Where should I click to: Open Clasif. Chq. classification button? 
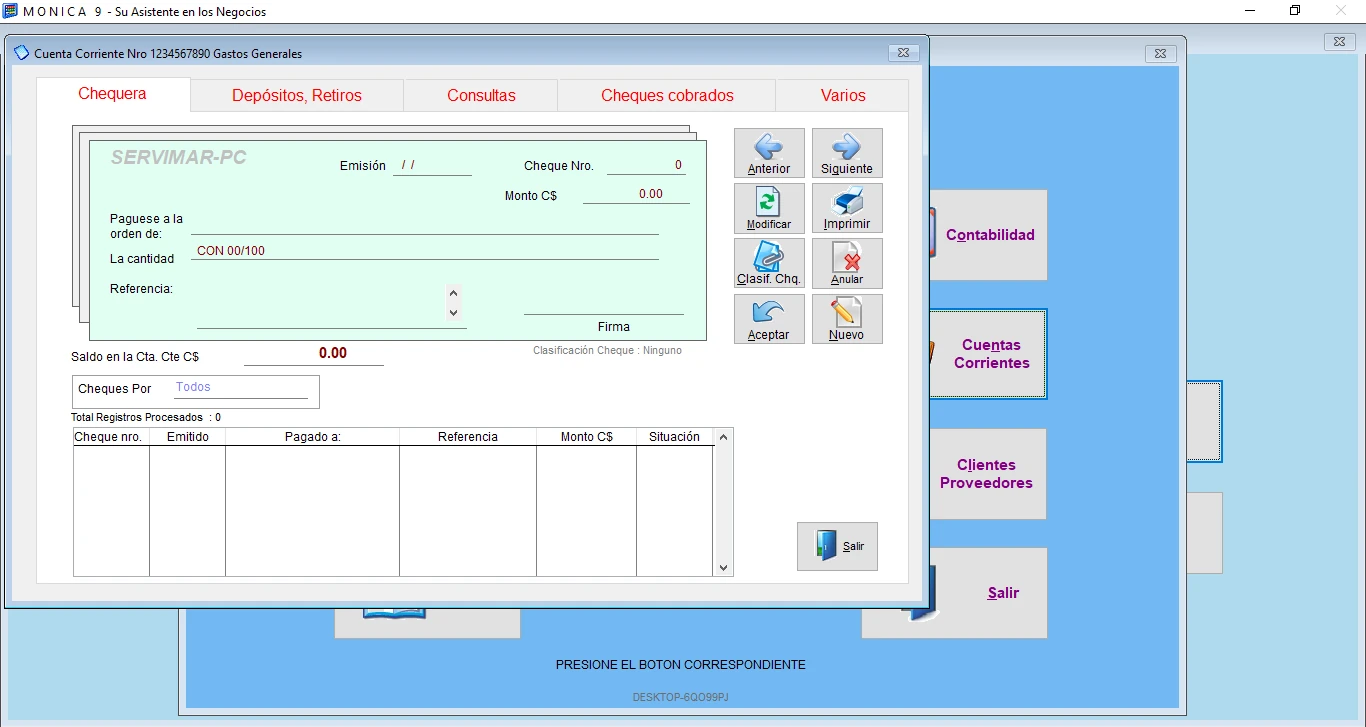click(768, 263)
